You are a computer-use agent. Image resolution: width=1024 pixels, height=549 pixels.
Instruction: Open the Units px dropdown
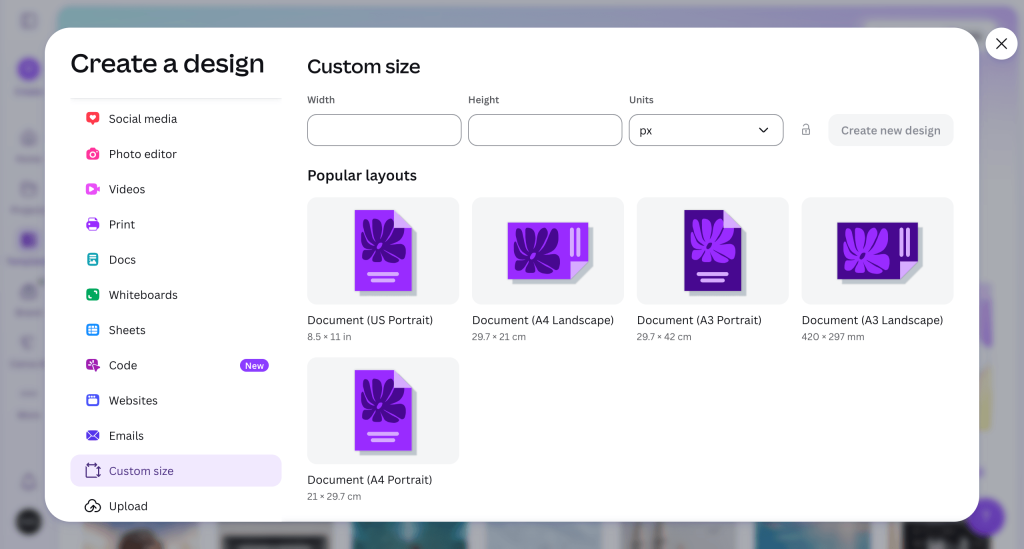coord(706,130)
